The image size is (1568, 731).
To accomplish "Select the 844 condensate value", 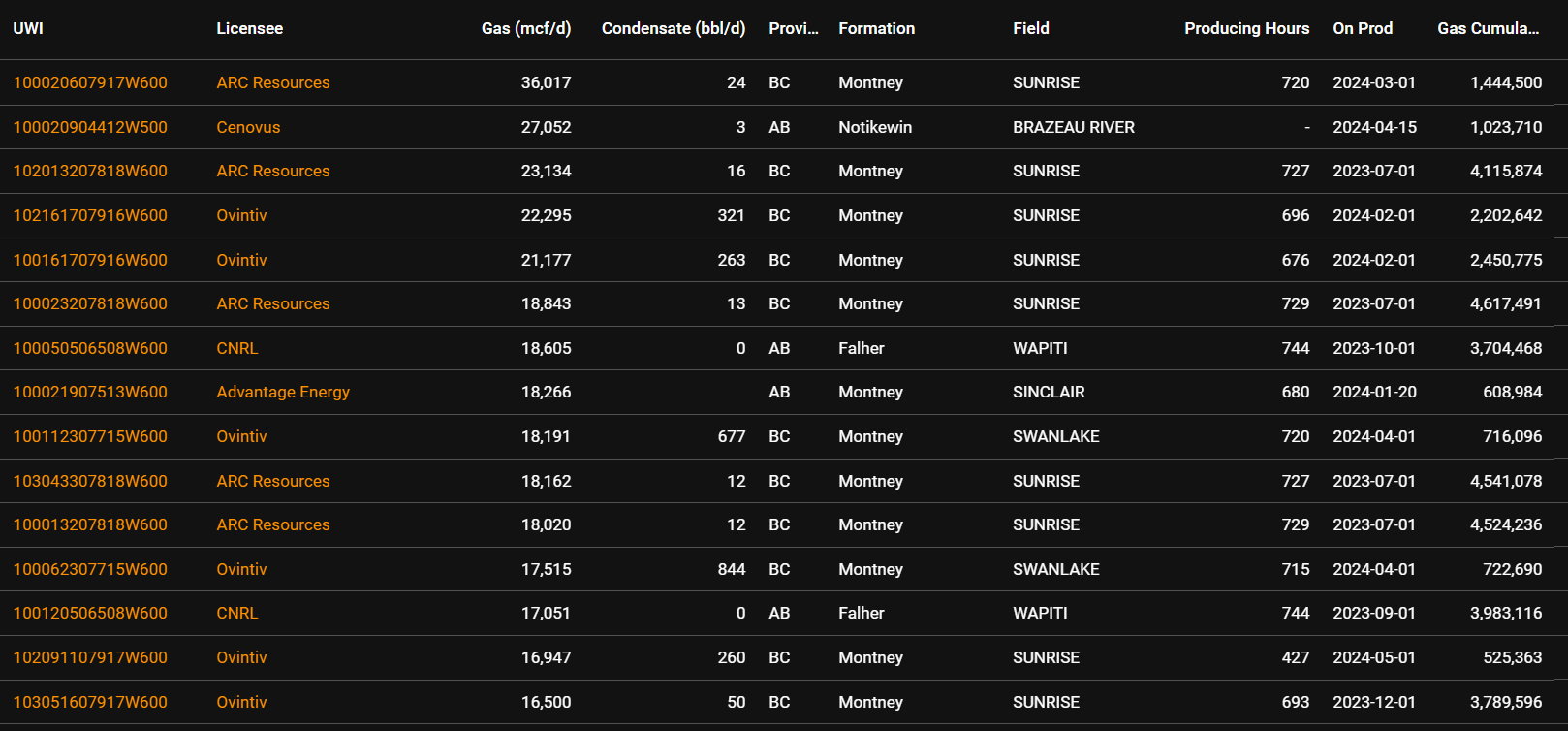I will point(732,569).
